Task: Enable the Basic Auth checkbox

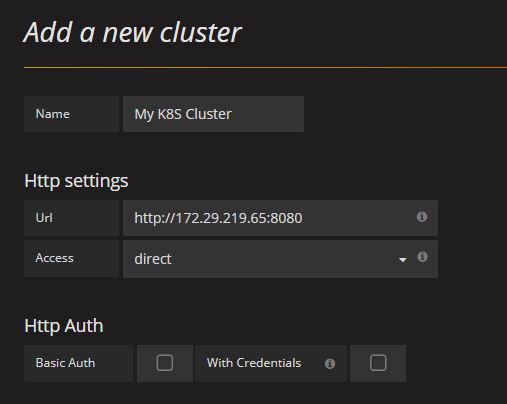Action: tap(165, 363)
